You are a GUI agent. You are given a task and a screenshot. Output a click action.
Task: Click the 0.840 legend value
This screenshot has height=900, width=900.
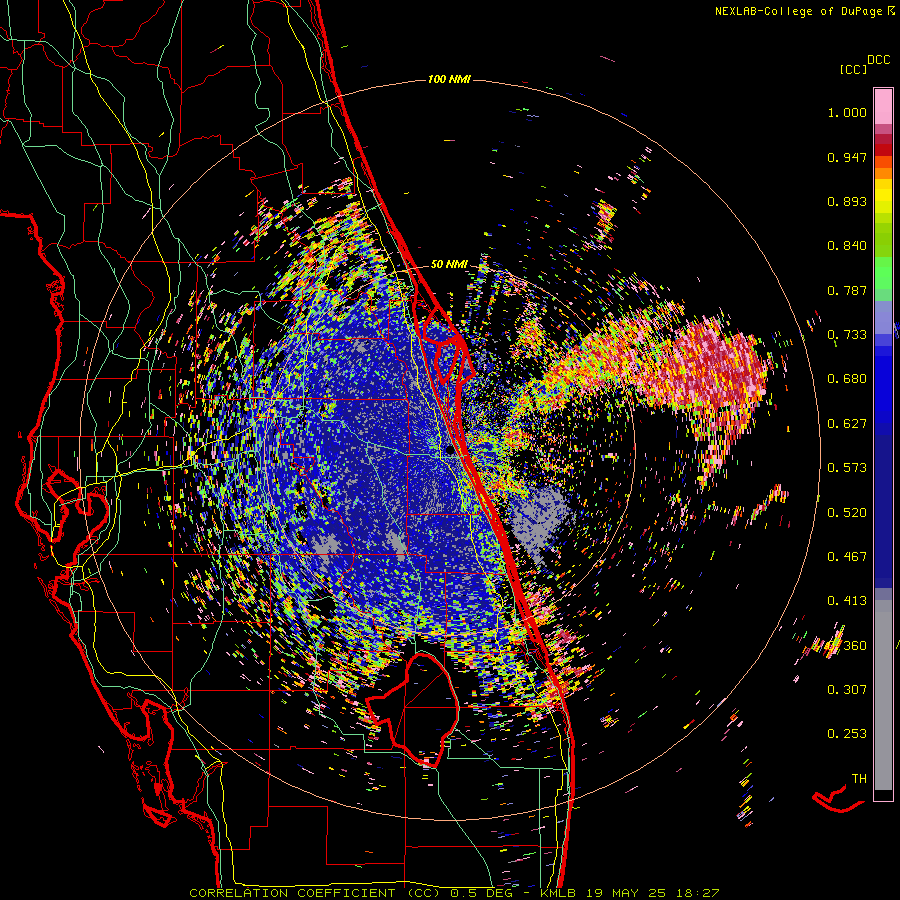tap(847, 246)
